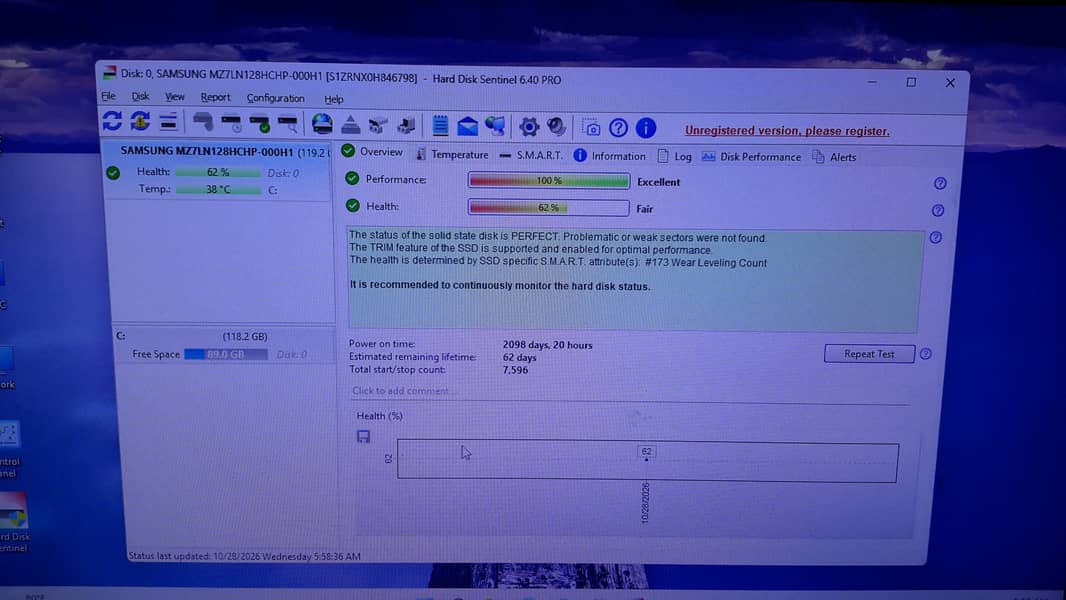Click the horizontal bars list icon in toolbar
This screenshot has height=600, width=1066.
pos(168,122)
